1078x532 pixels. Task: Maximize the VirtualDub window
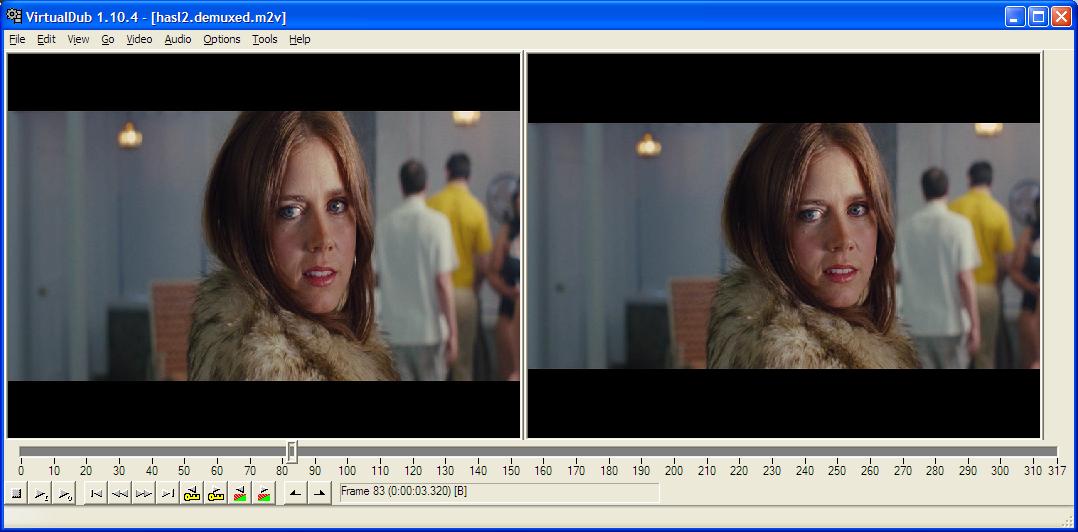tap(1038, 16)
